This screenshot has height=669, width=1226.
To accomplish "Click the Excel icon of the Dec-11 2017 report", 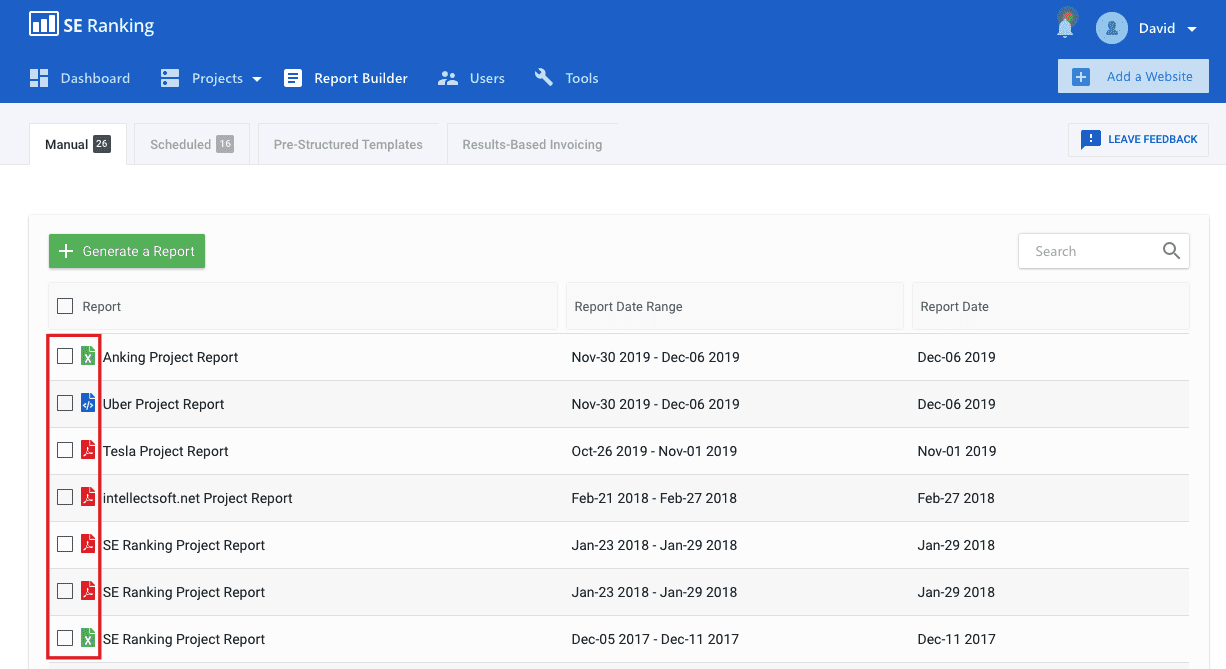I will [88, 638].
